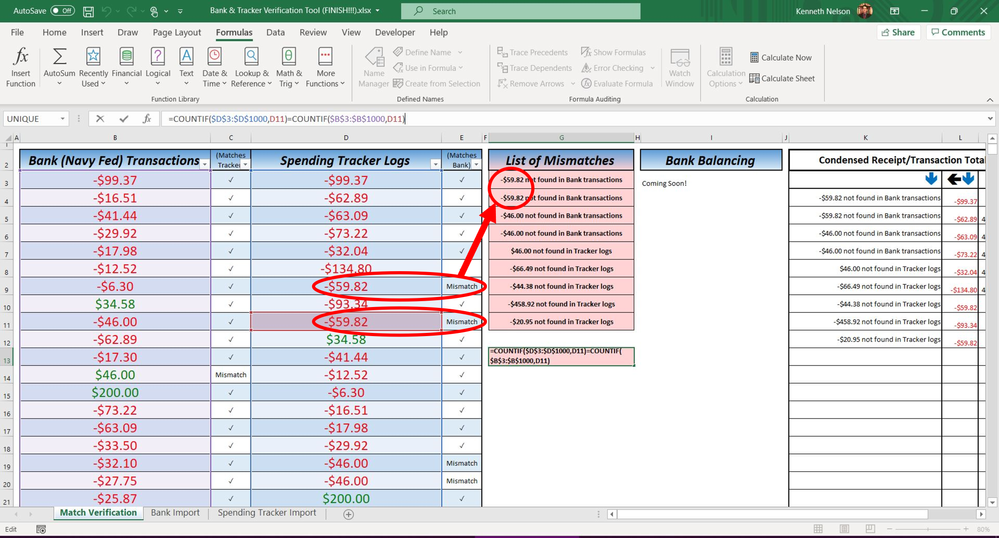The height and width of the screenshot is (538, 999).
Task: Select column G header
Action: coord(561,138)
